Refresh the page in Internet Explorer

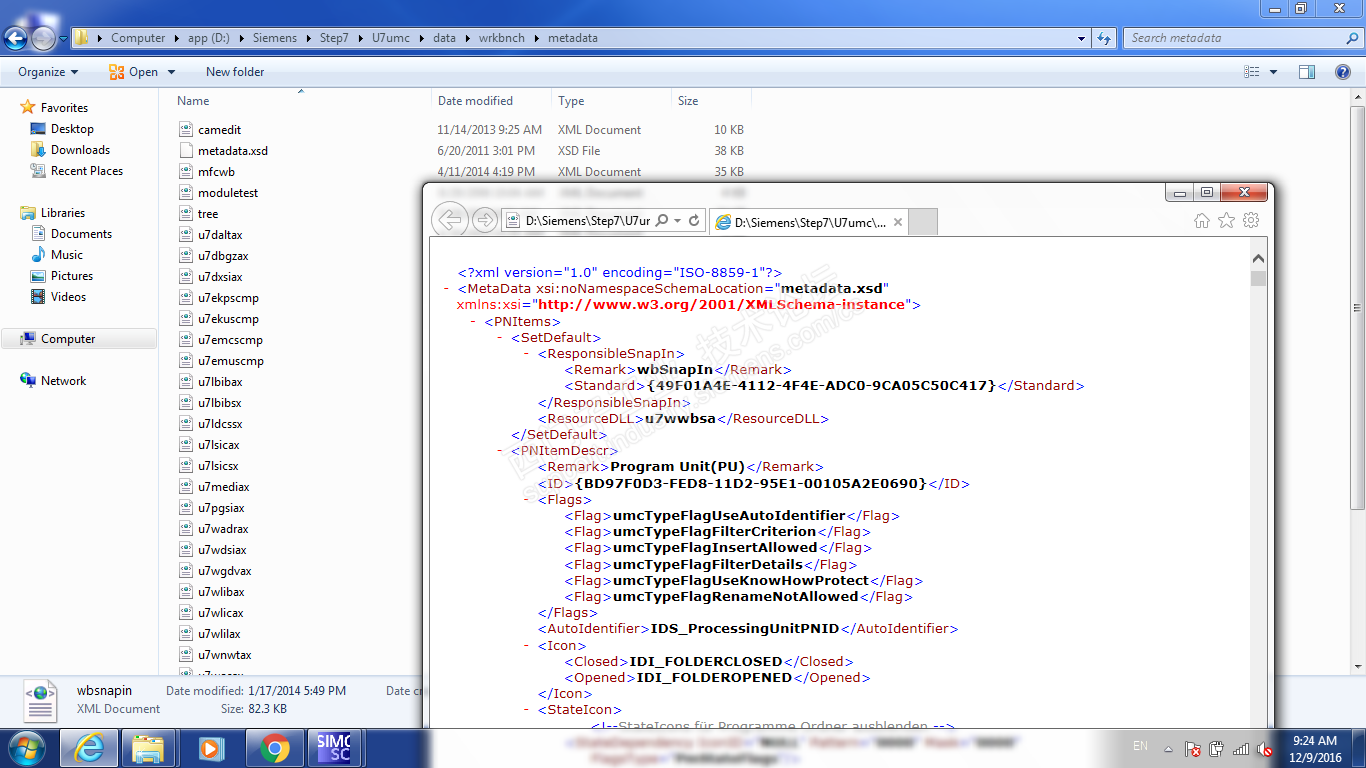[695, 220]
